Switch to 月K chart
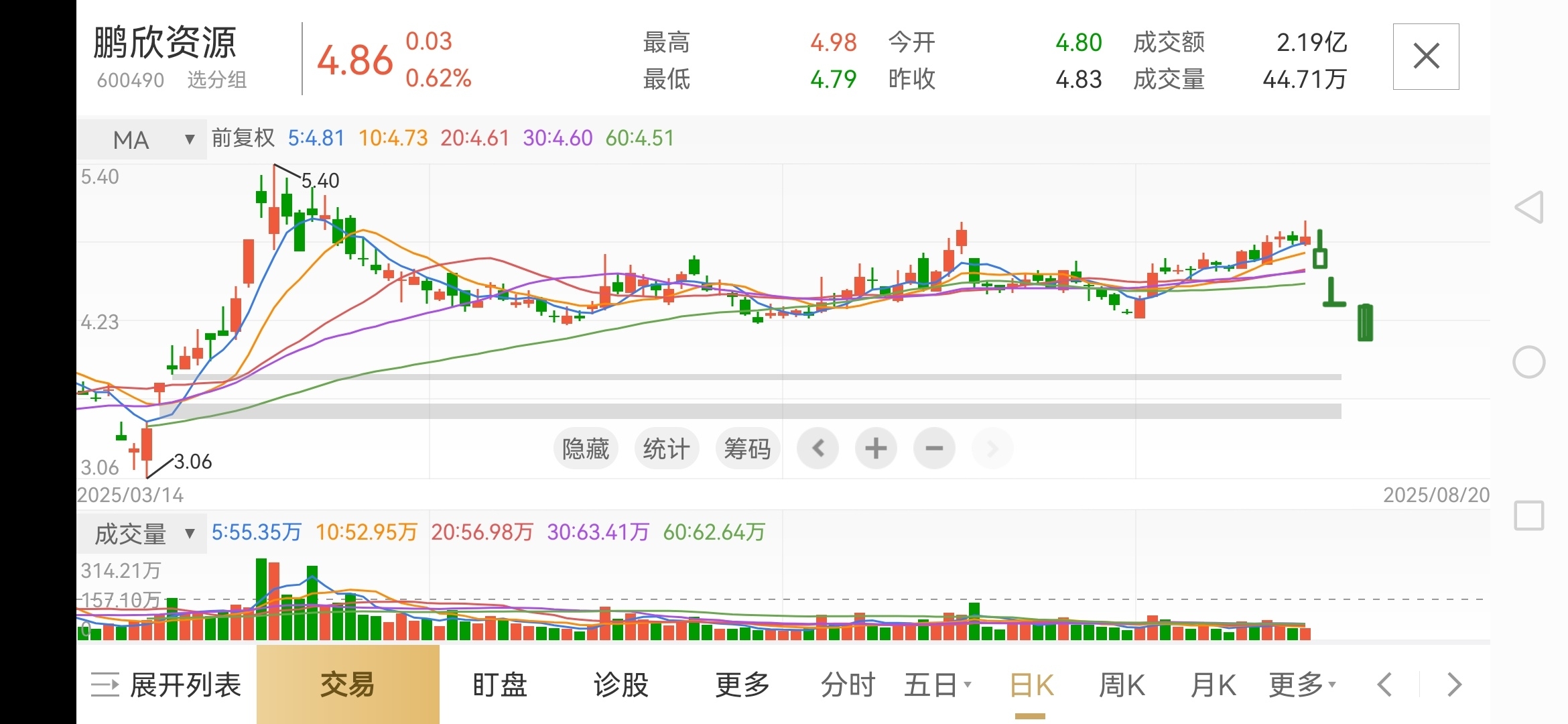This screenshot has width=1568, height=724. point(1213,684)
